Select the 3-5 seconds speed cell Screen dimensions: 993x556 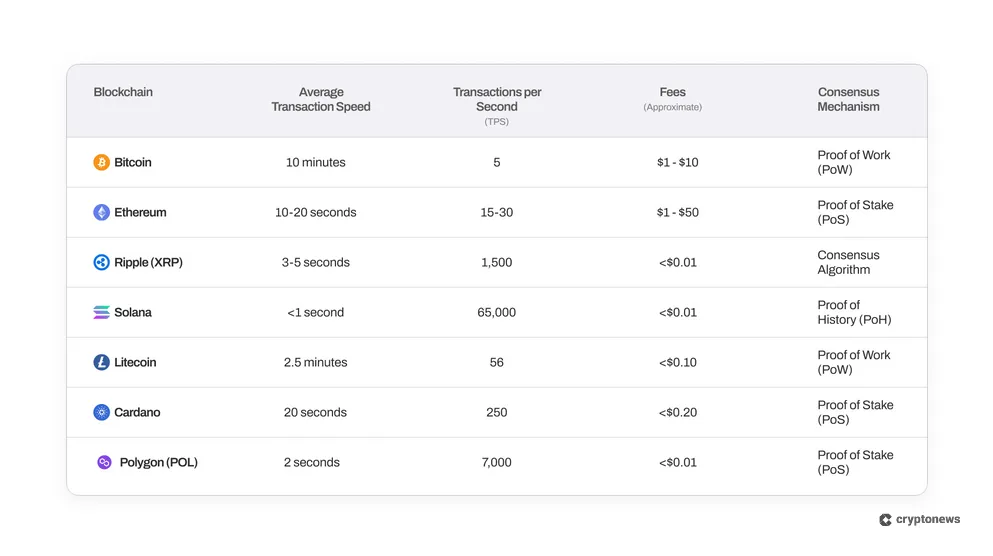(x=315, y=262)
